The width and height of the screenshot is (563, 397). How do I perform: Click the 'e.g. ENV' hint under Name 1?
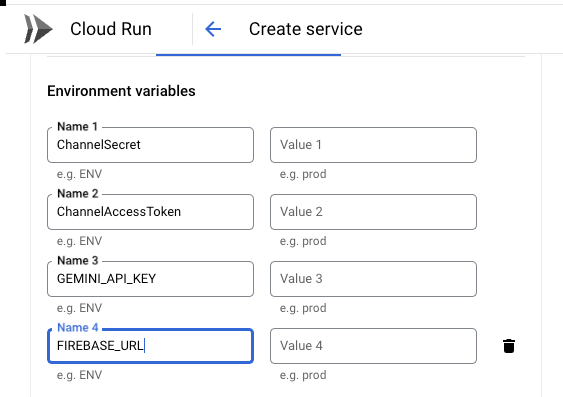pos(79,174)
